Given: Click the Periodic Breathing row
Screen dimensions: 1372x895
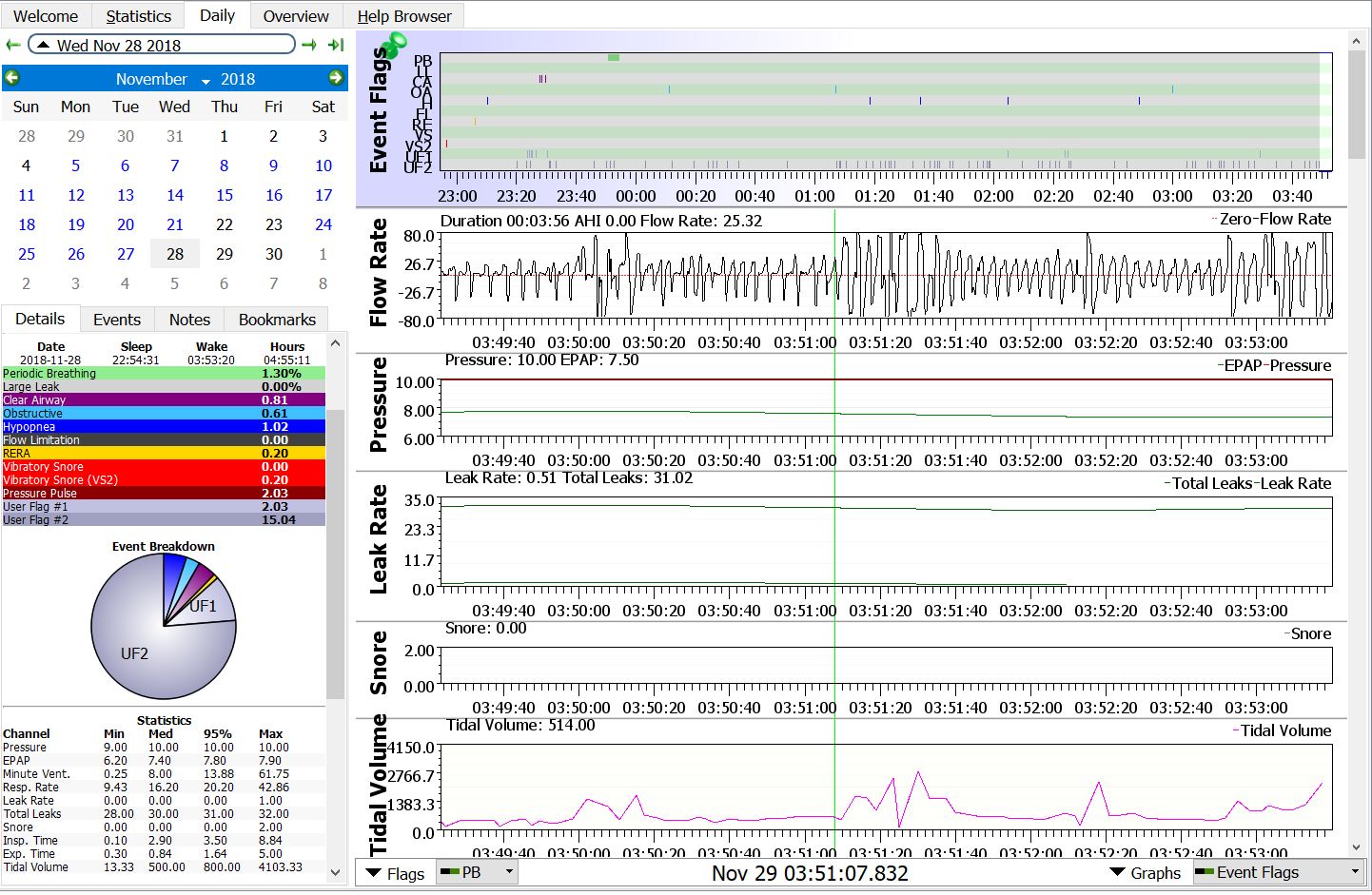Looking at the screenshot, I should point(164,374).
